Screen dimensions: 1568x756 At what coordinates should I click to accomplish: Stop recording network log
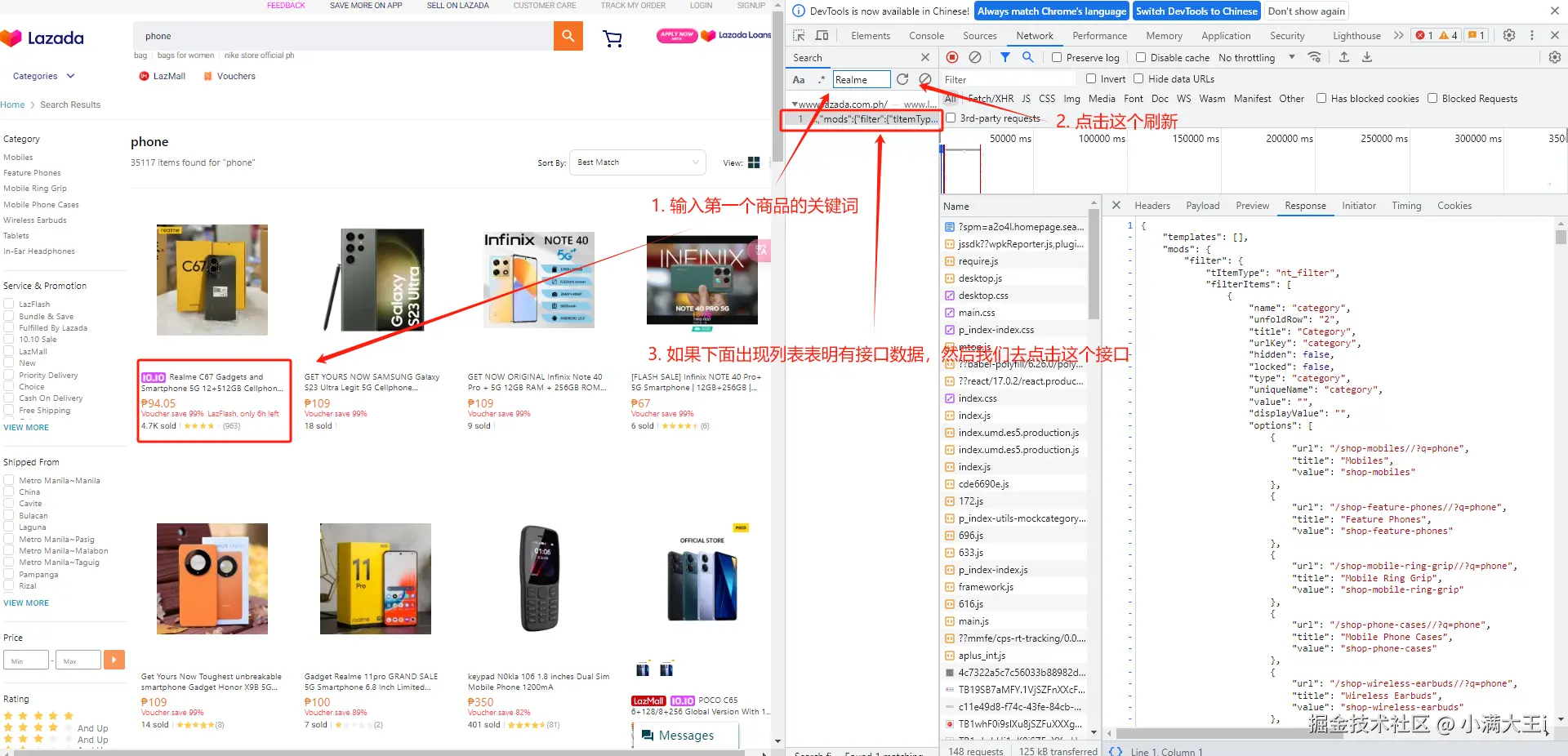[x=952, y=57]
